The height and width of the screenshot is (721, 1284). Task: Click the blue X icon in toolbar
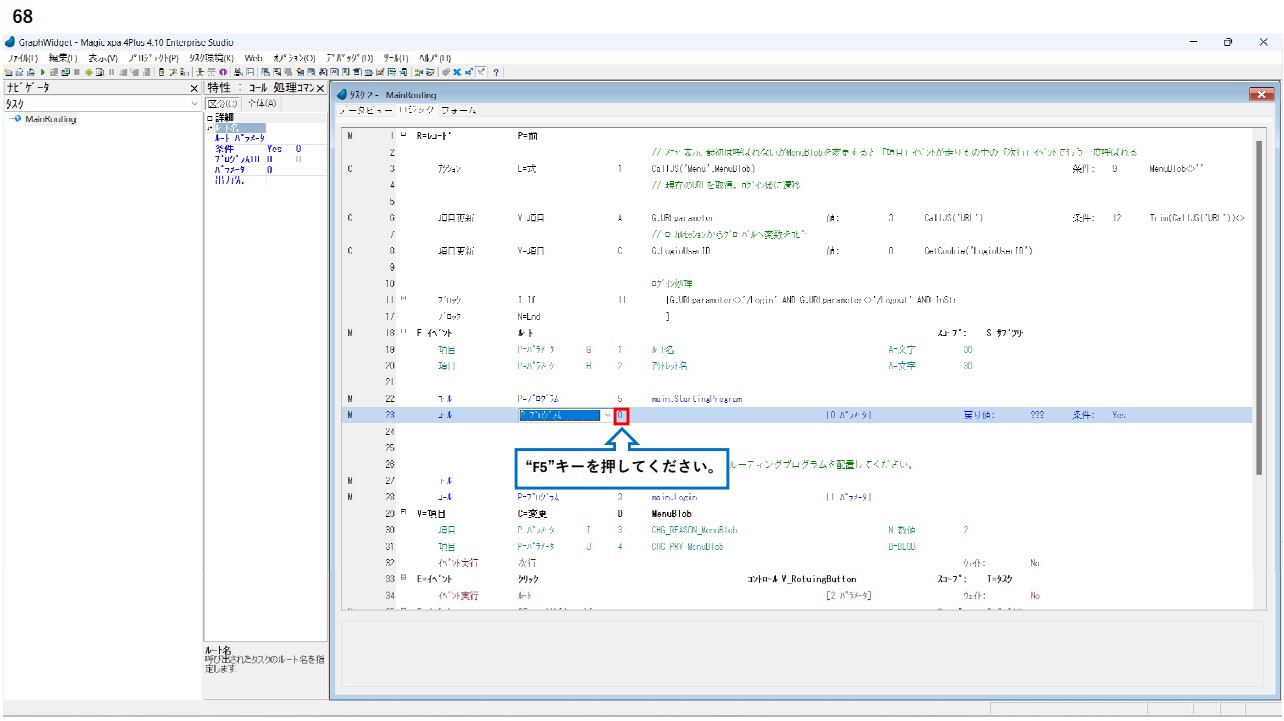458,72
